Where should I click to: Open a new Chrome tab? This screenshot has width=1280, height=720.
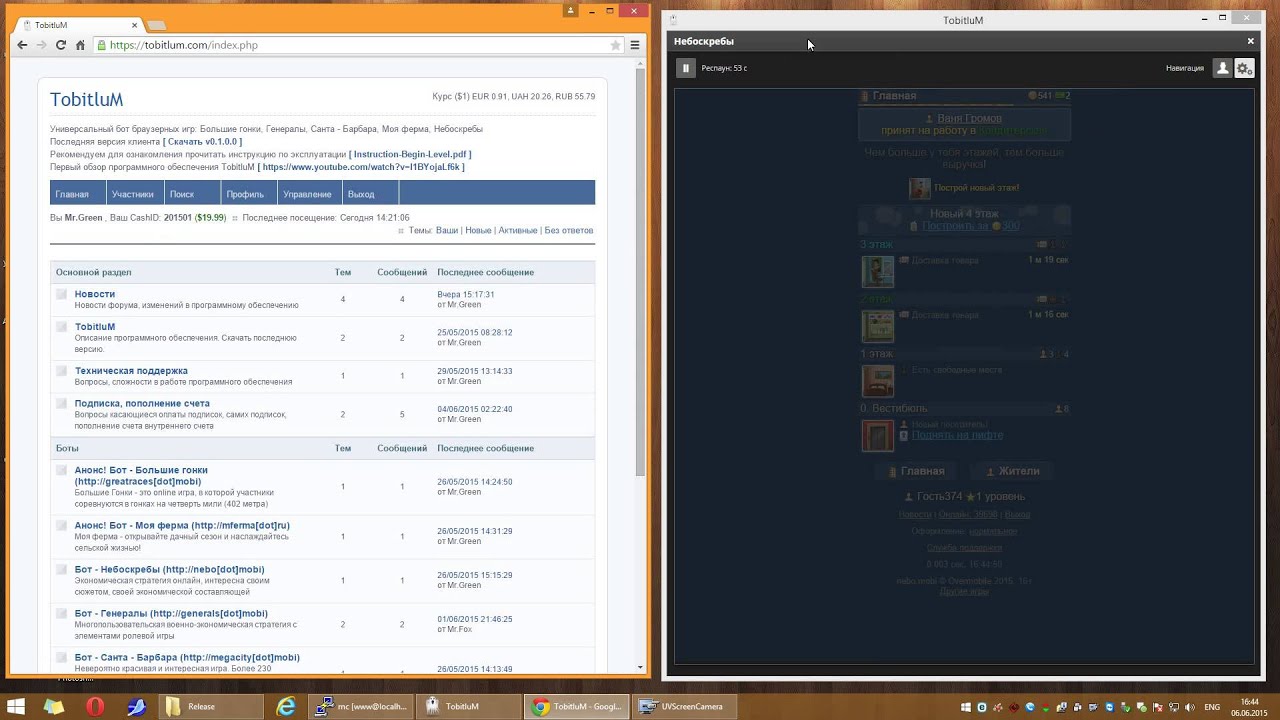pyautogui.click(x=157, y=24)
